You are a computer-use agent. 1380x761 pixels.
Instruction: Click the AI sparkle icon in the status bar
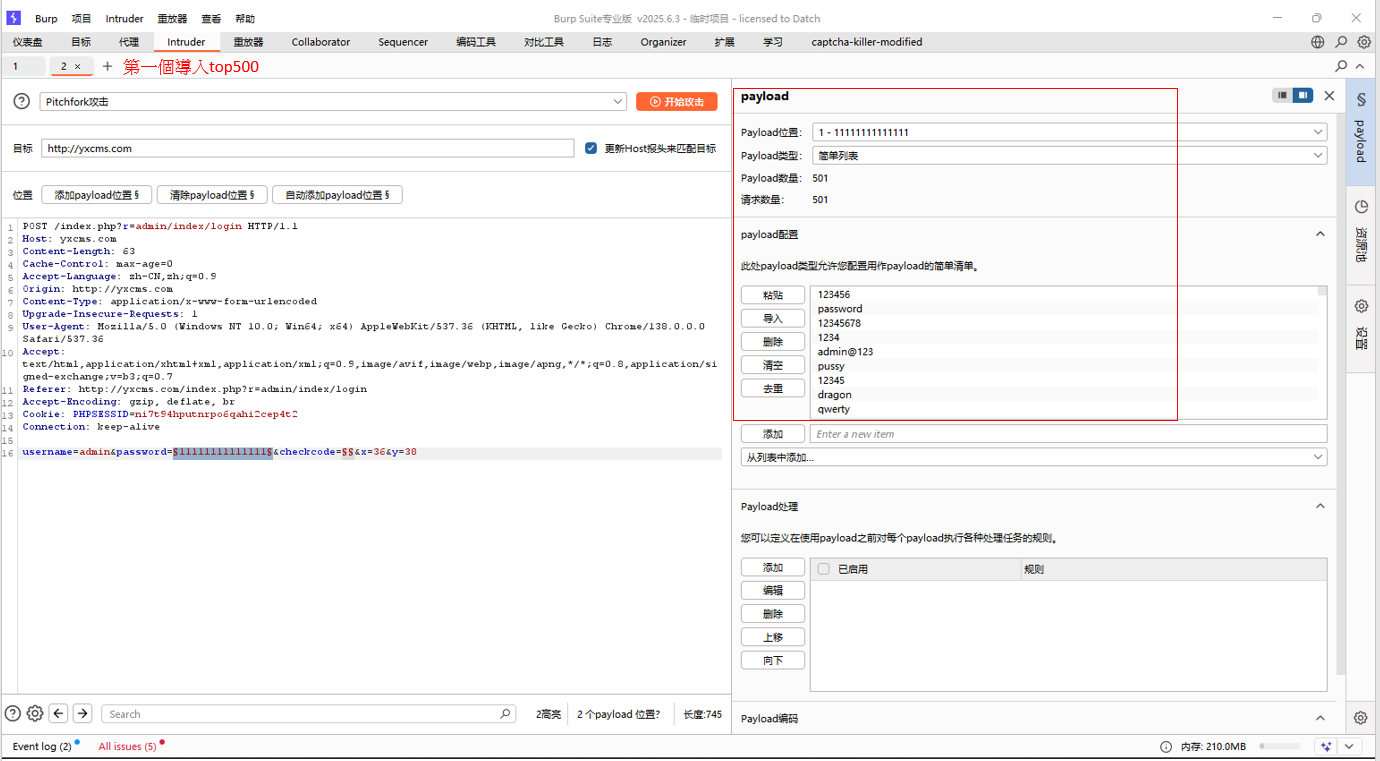click(1326, 746)
